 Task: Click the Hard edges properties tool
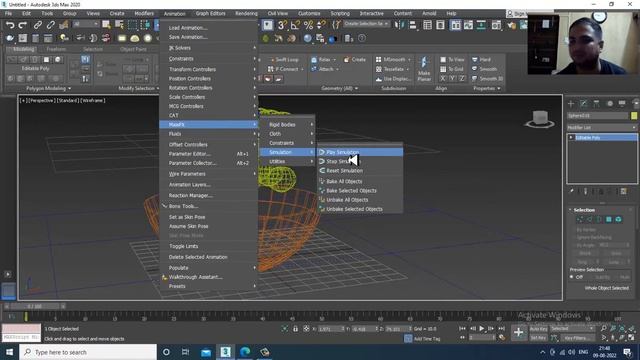[481, 60]
